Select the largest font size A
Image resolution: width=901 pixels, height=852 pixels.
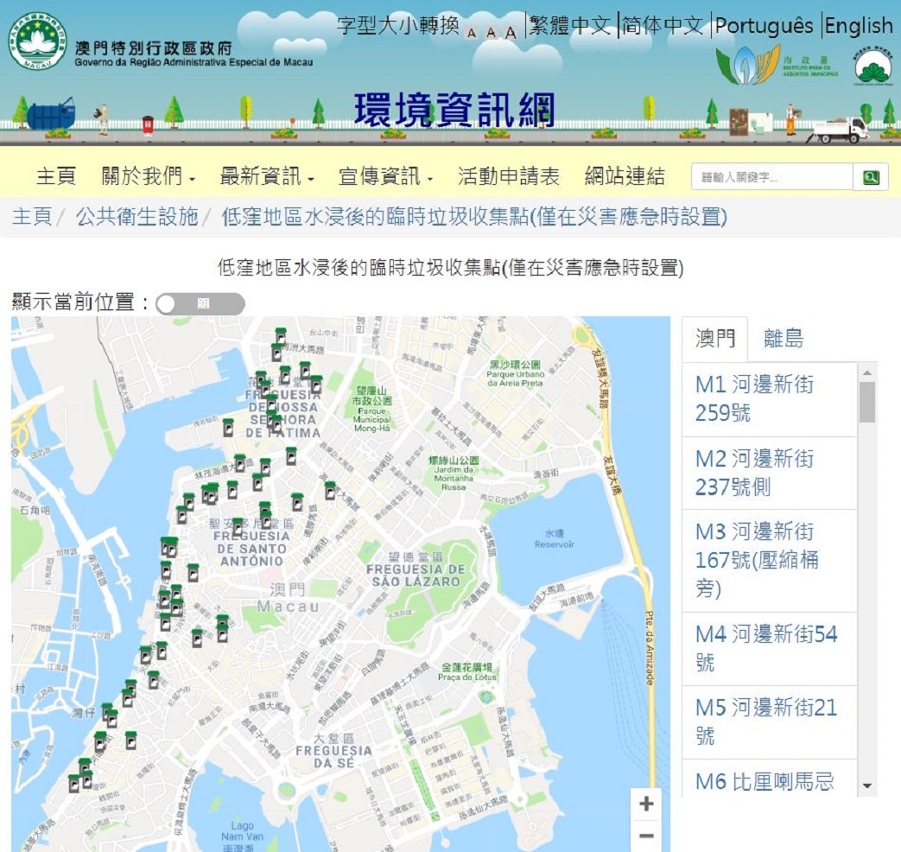[510, 31]
